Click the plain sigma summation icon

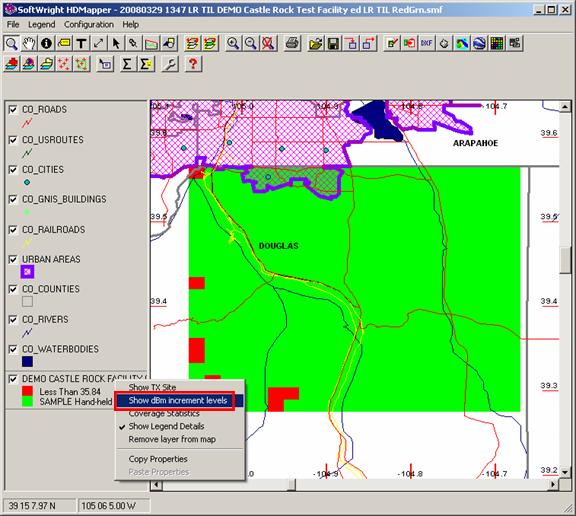pos(127,64)
